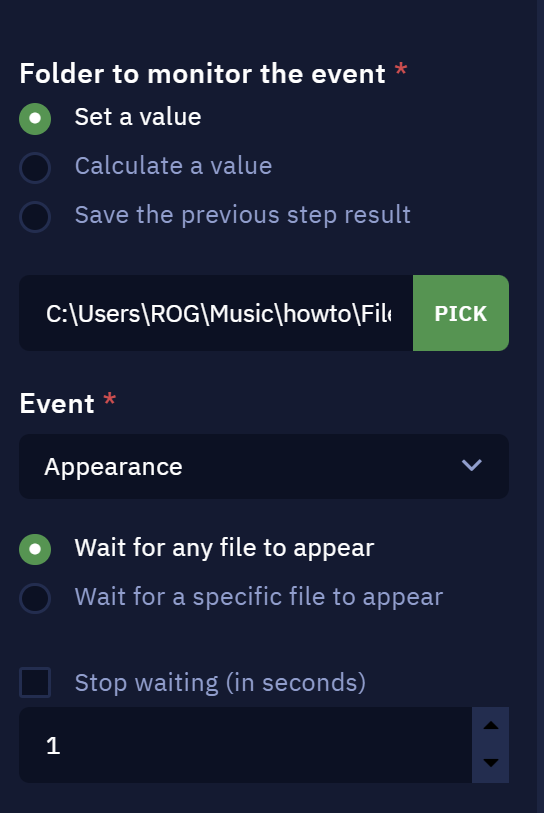Choose "Wait for any file to appear"
This screenshot has width=544, height=813.
click(x=35, y=549)
